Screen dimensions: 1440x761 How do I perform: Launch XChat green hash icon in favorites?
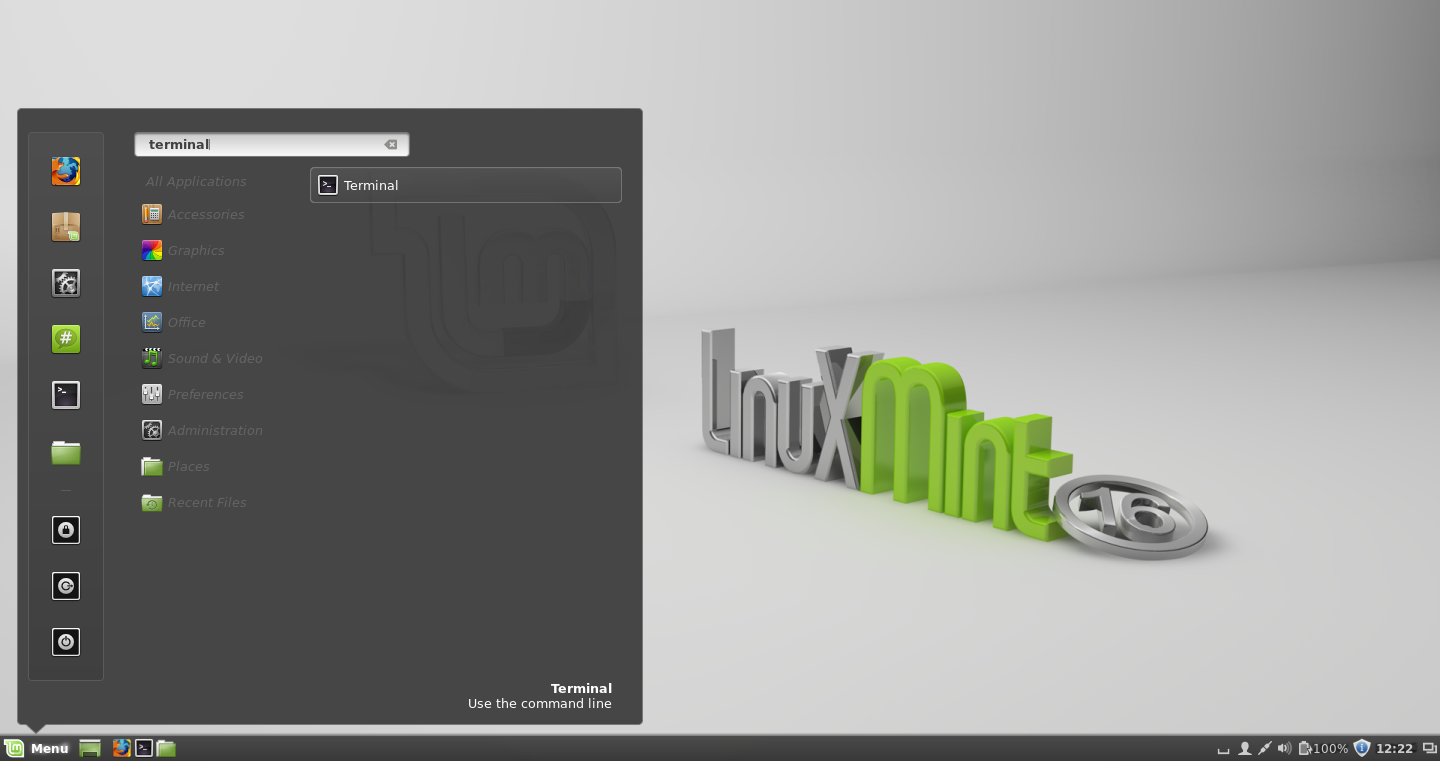66,339
